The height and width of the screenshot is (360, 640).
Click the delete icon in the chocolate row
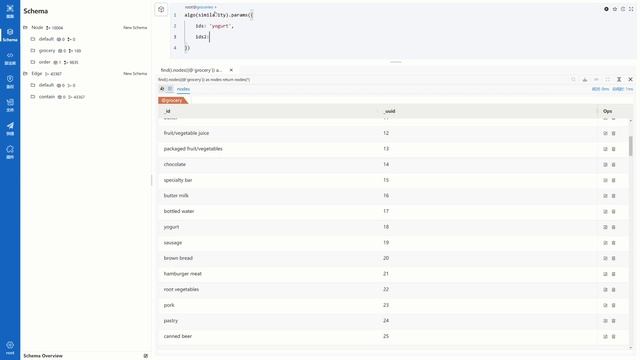click(613, 165)
